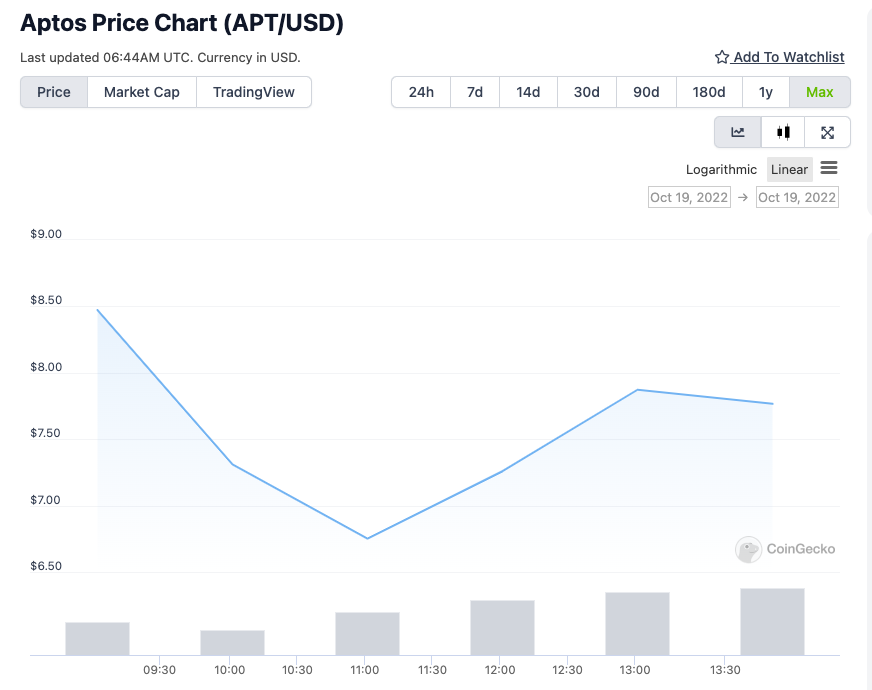This screenshot has width=872, height=690.
Task: Select the 24h time range
Action: click(421, 92)
